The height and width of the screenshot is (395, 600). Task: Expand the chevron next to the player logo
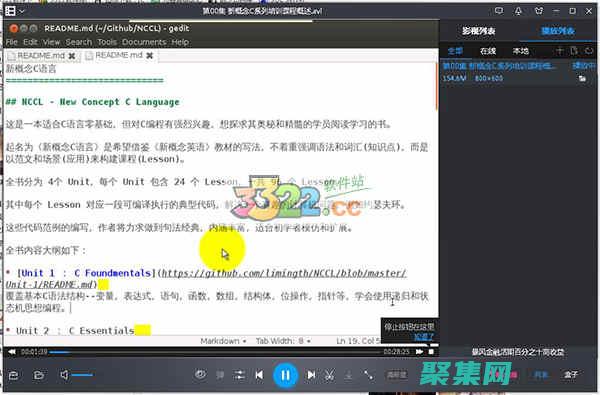coord(21,11)
